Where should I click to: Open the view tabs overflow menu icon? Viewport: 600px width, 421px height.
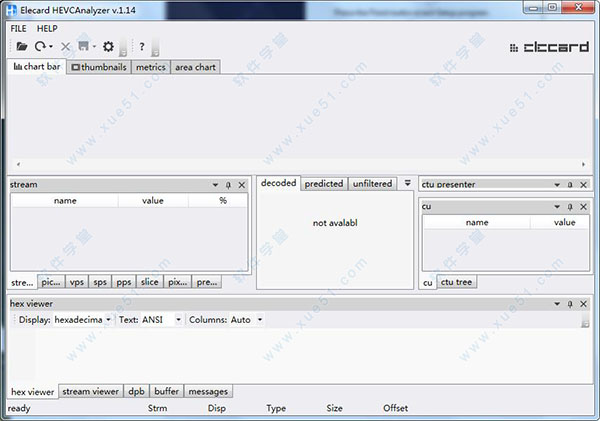[x=408, y=183]
